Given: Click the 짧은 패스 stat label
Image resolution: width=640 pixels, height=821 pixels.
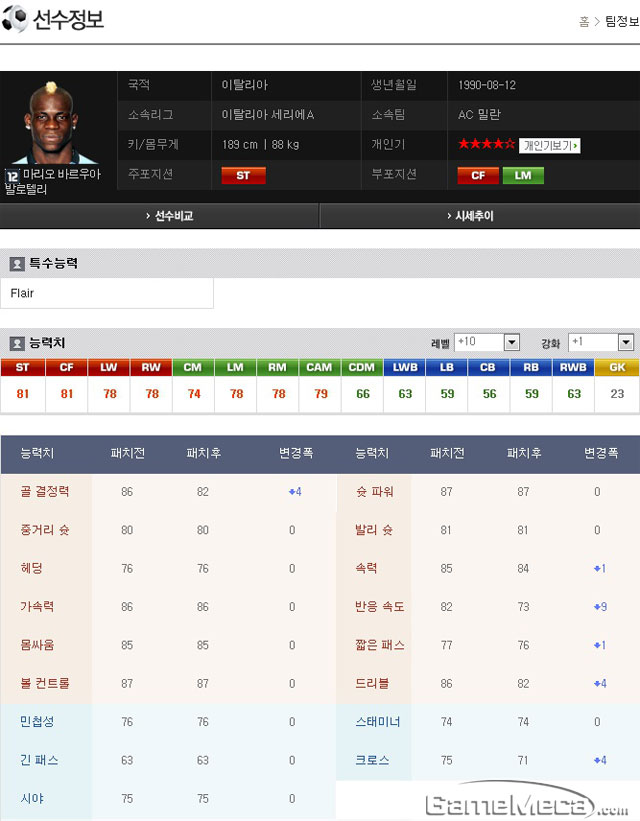Looking at the screenshot, I should [379, 645].
